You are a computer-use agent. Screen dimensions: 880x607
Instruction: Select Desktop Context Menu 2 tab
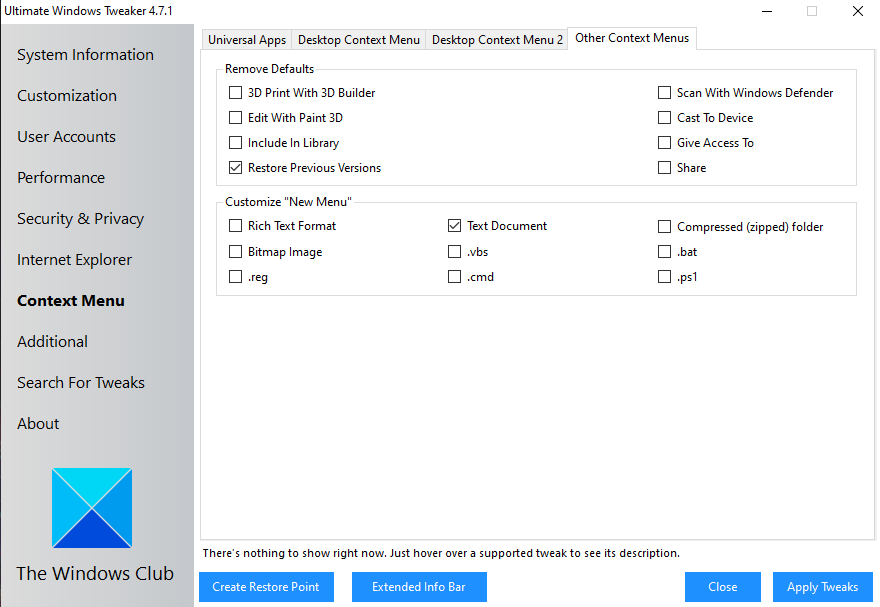tap(497, 40)
